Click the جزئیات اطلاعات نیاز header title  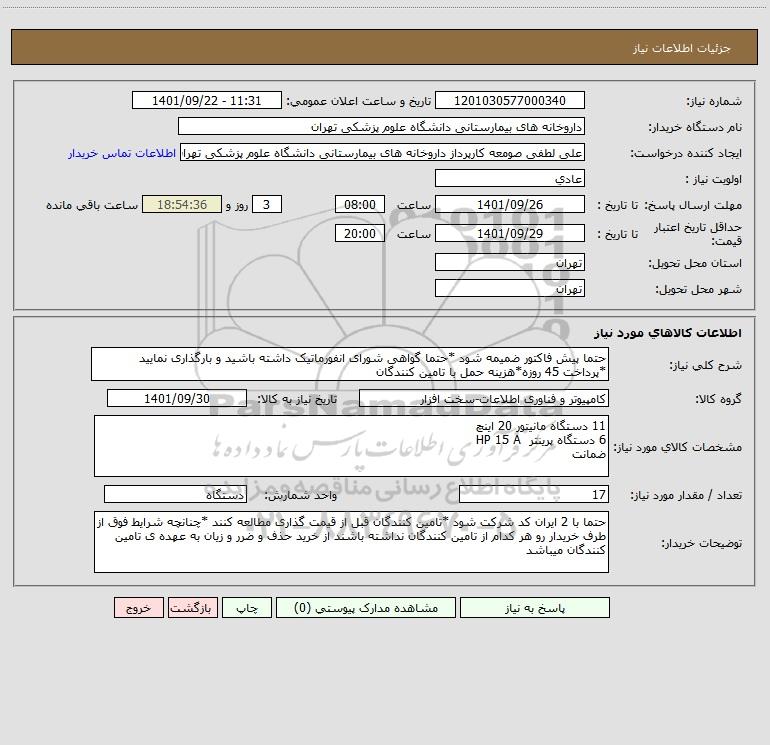(x=682, y=48)
